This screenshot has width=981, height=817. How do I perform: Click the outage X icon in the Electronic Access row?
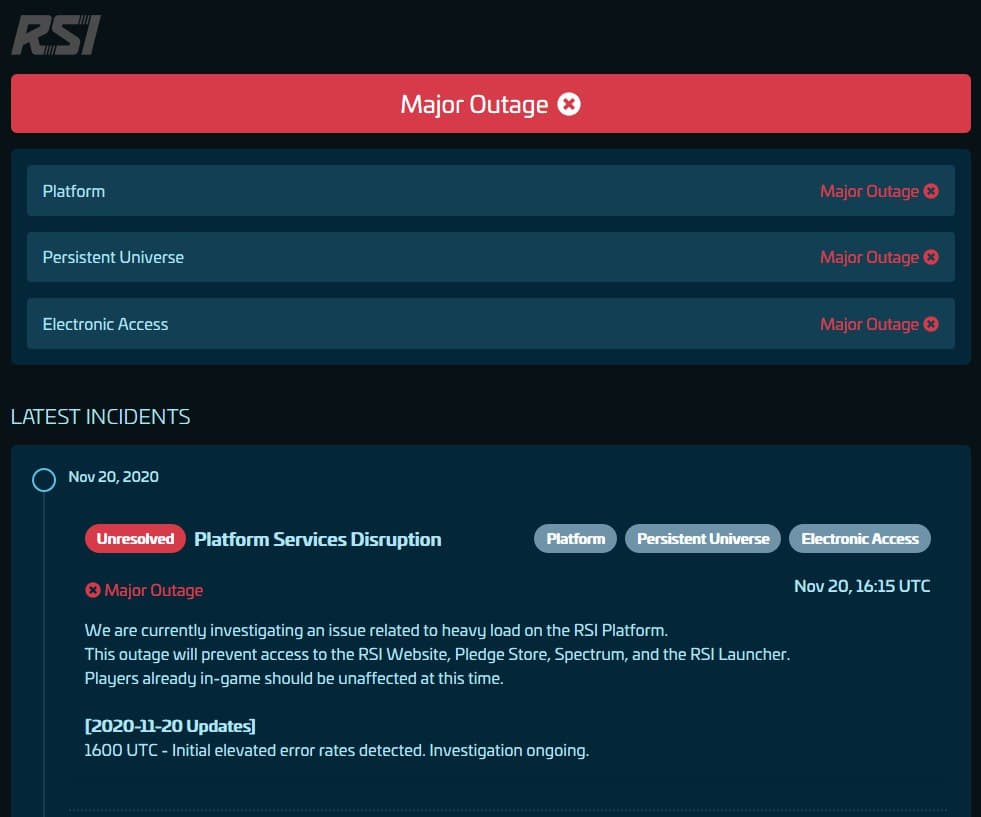(931, 324)
